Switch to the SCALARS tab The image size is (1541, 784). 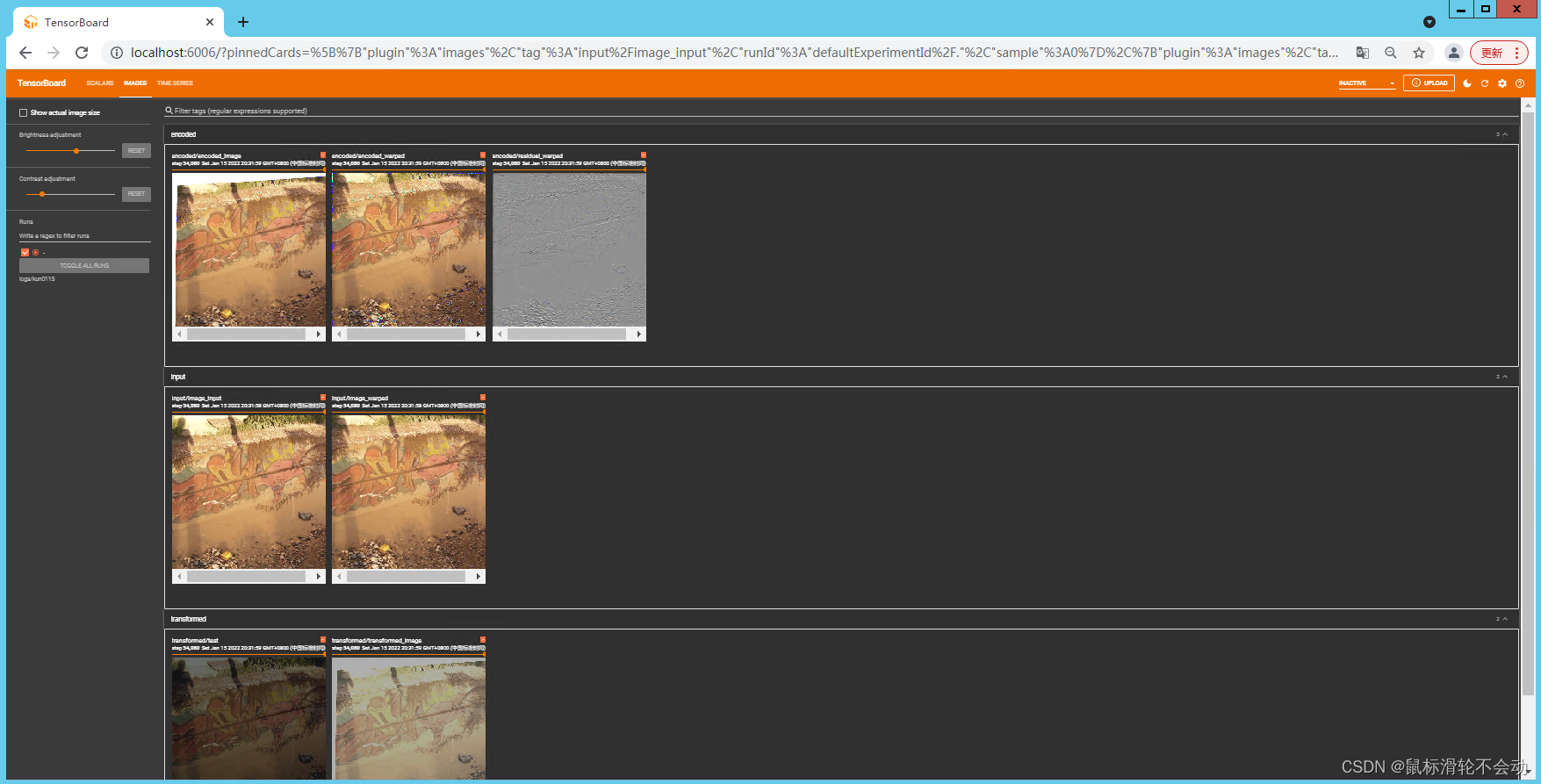tap(100, 83)
